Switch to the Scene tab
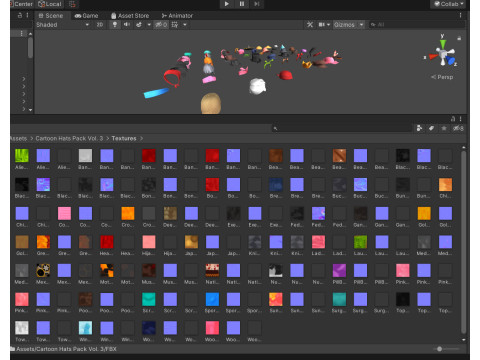This screenshot has width=480, height=360. (51, 16)
